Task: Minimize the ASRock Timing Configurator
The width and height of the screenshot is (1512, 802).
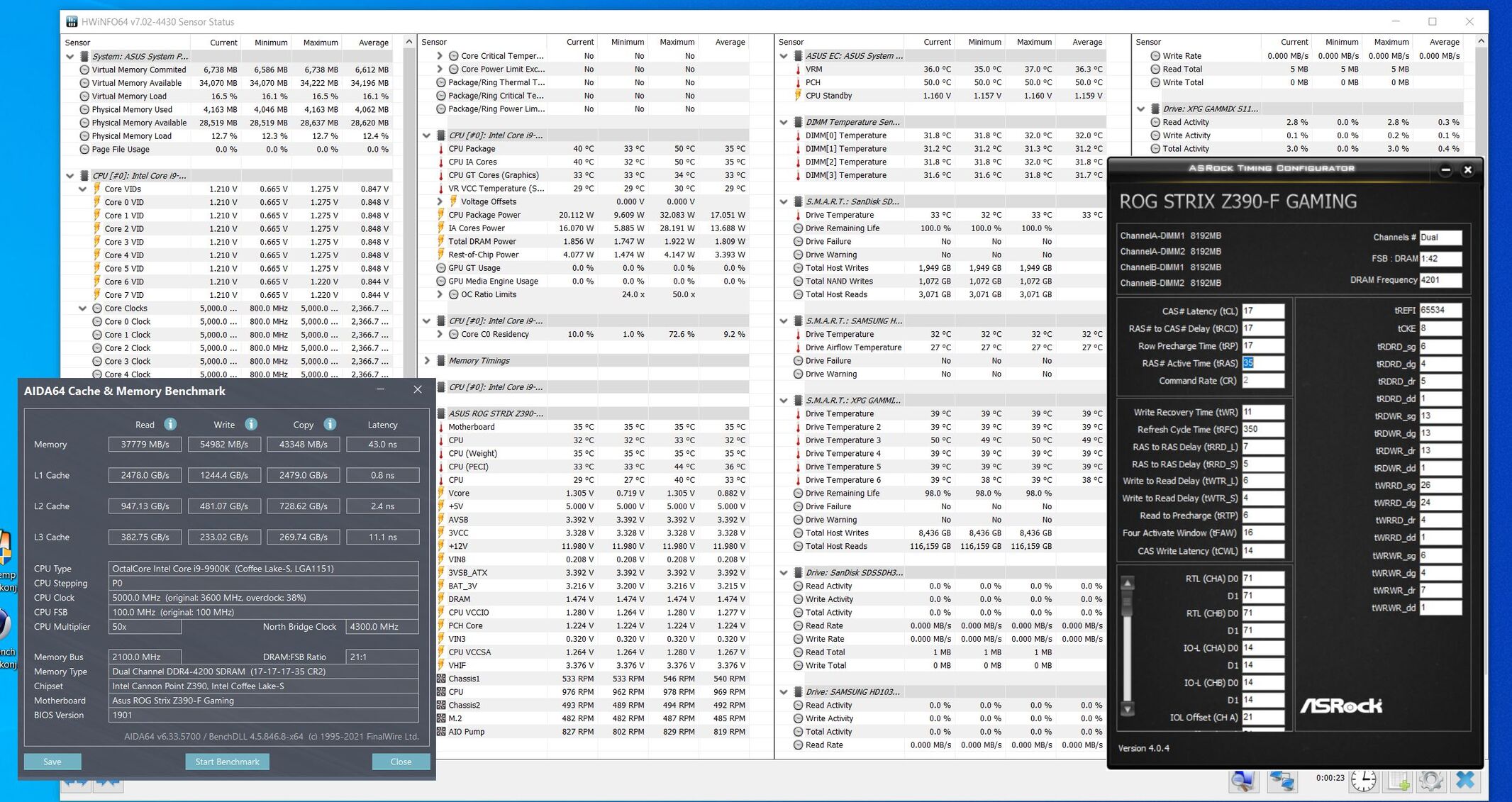Action: (x=1445, y=170)
